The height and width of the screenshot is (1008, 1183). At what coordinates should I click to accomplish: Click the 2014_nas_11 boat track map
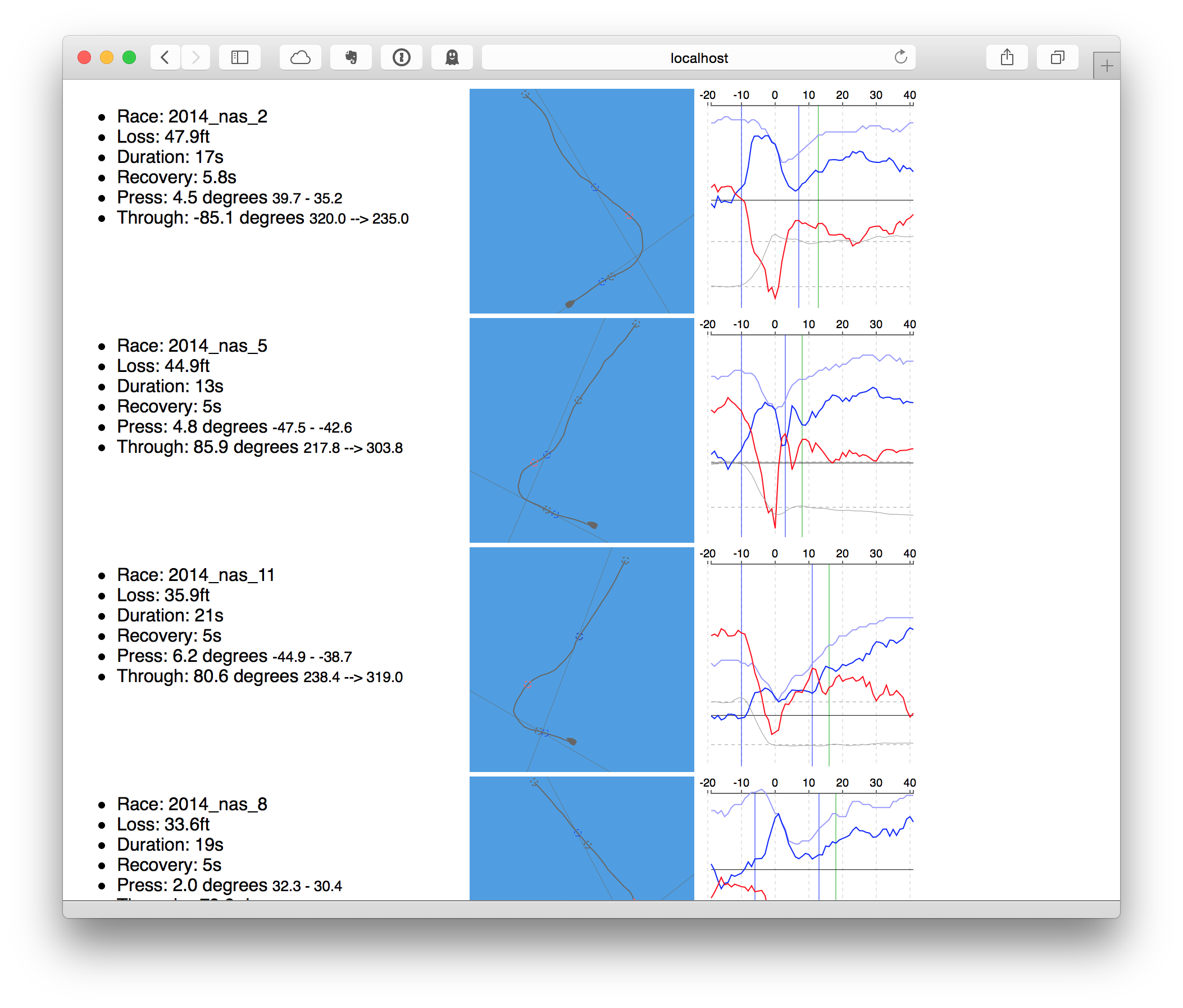tap(581, 659)
